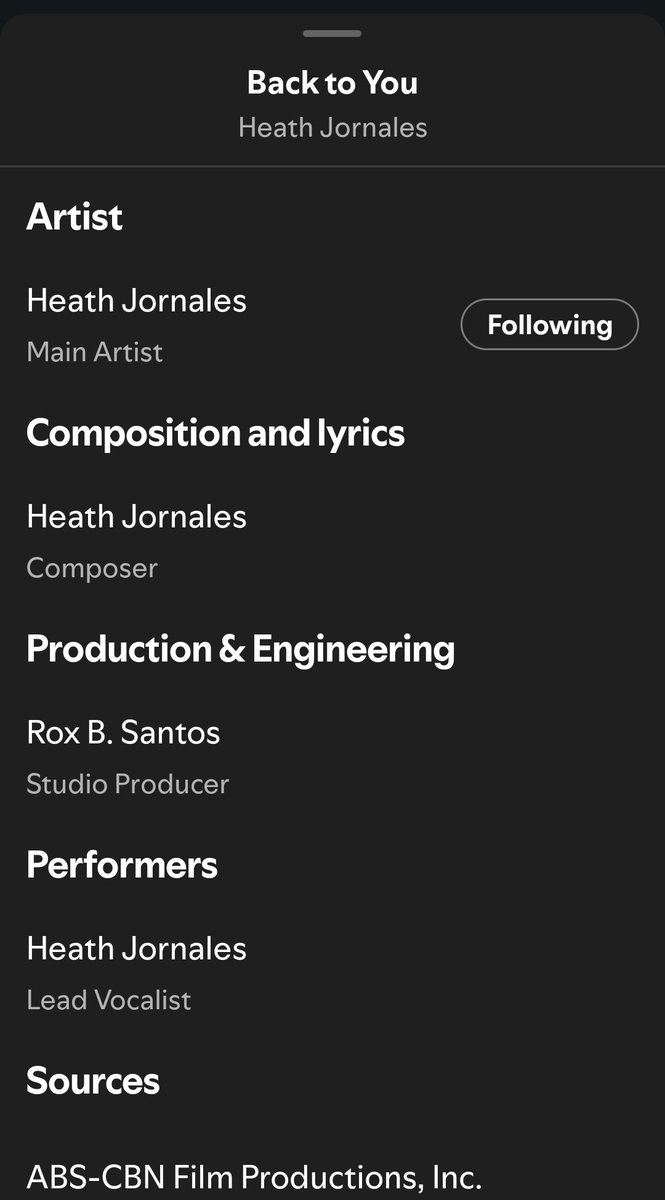Tap the divider line below the header

coord(332,166)
